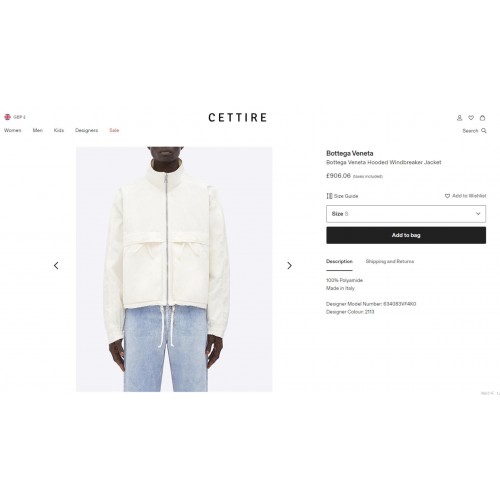The width and height of the screenshot is (500, 500).
Task: Click the Add to bag button
Action: (406, 235)
